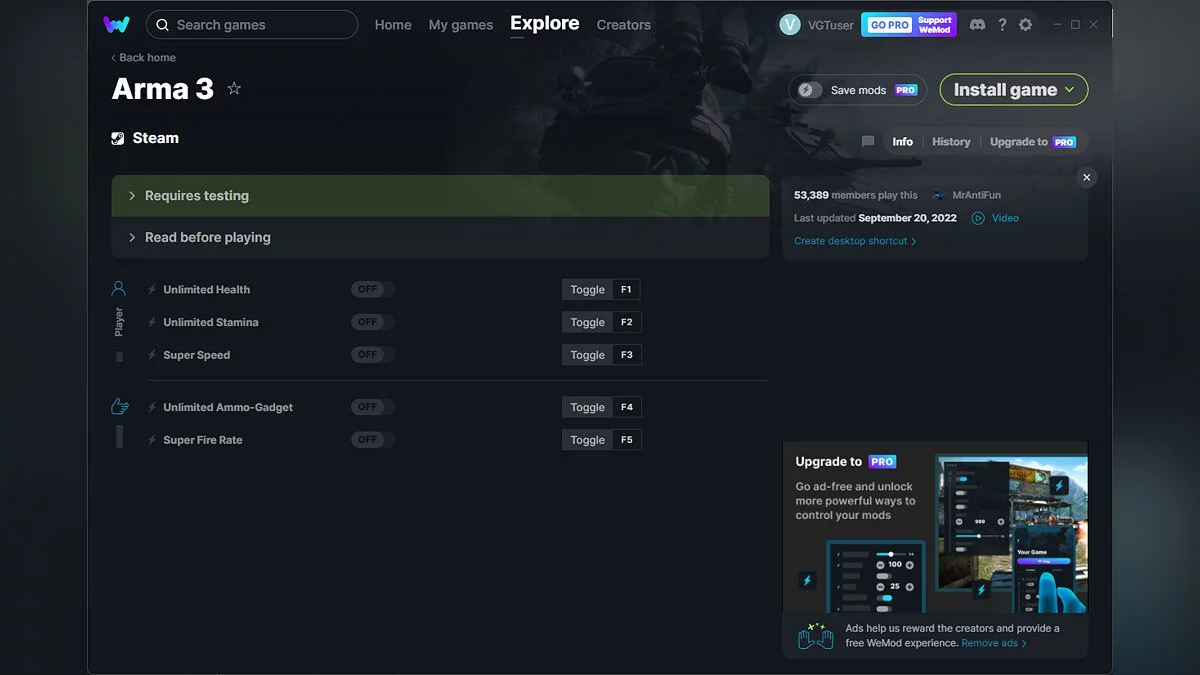This screenshot has width=1200, height=675.
Task: Click the WeMod logo icon
Action: [x=116, y=24]
